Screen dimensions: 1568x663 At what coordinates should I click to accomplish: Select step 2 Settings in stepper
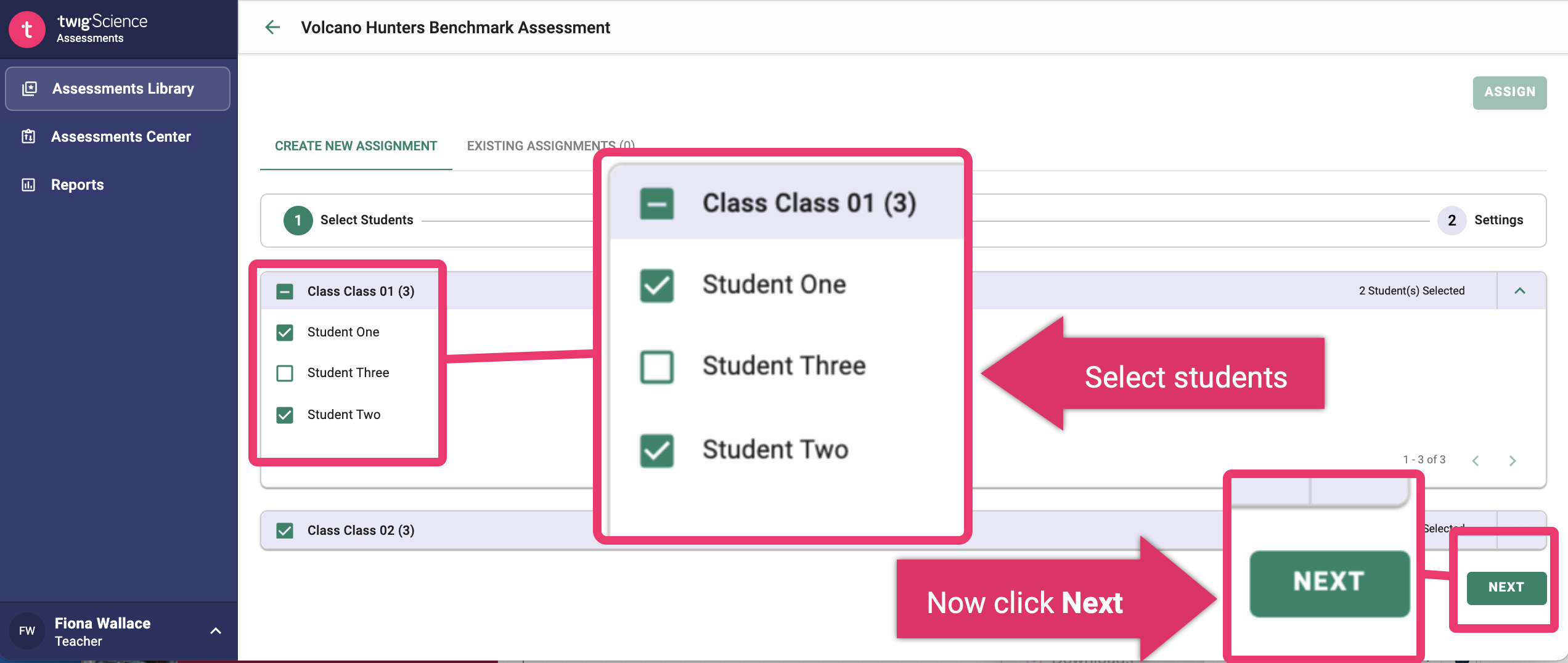tap(1480, 220)
